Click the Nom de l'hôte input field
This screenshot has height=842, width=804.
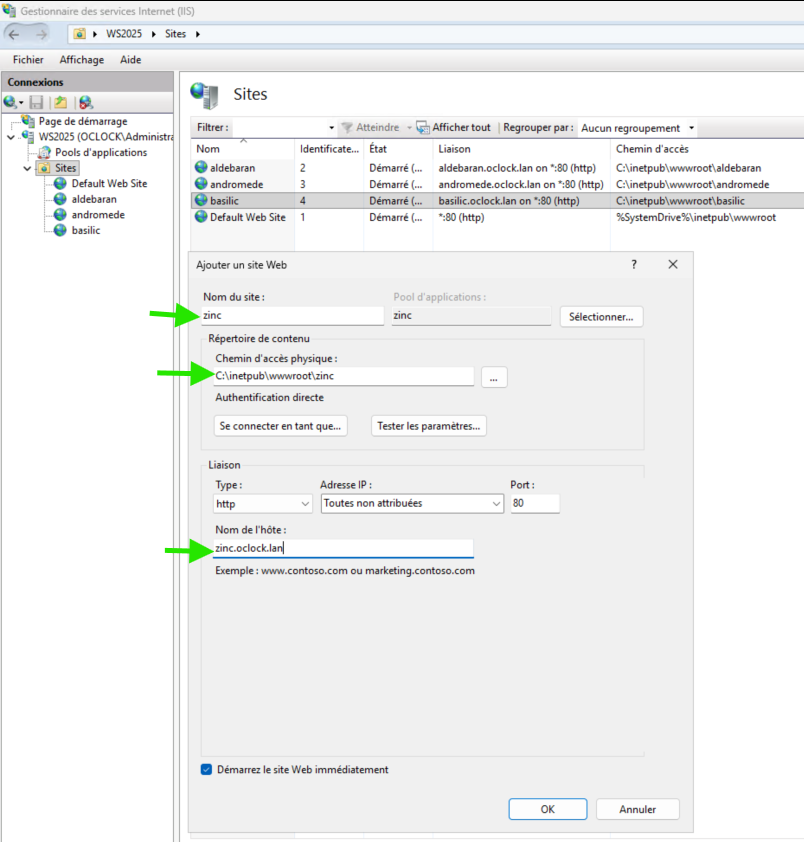pyautogui.click(x=342, y=549)
